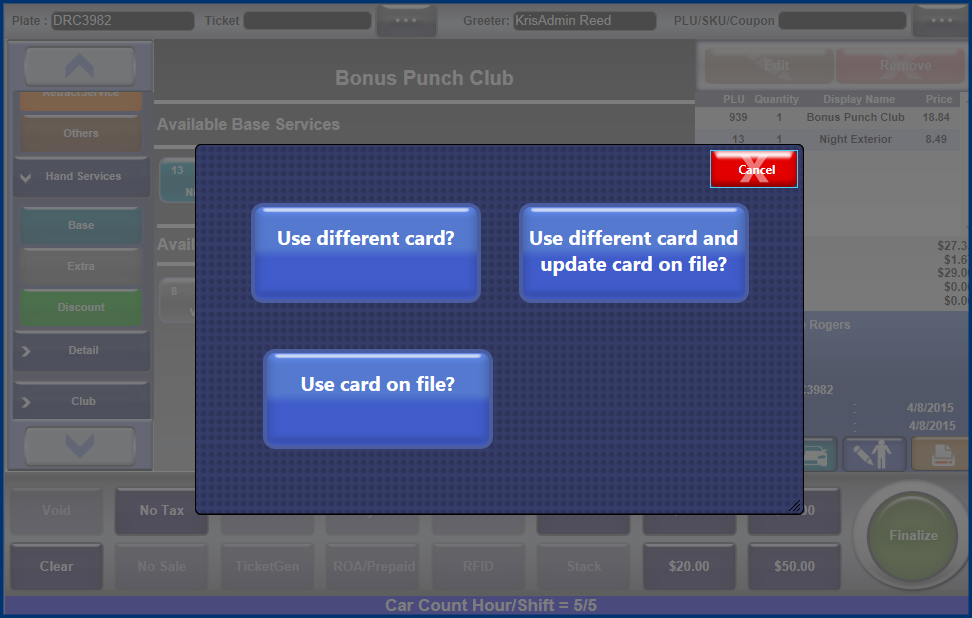The width and height of the screenshot is (972, 618).
Task: Select the $50.00 quick cash button
Action: 794,566
